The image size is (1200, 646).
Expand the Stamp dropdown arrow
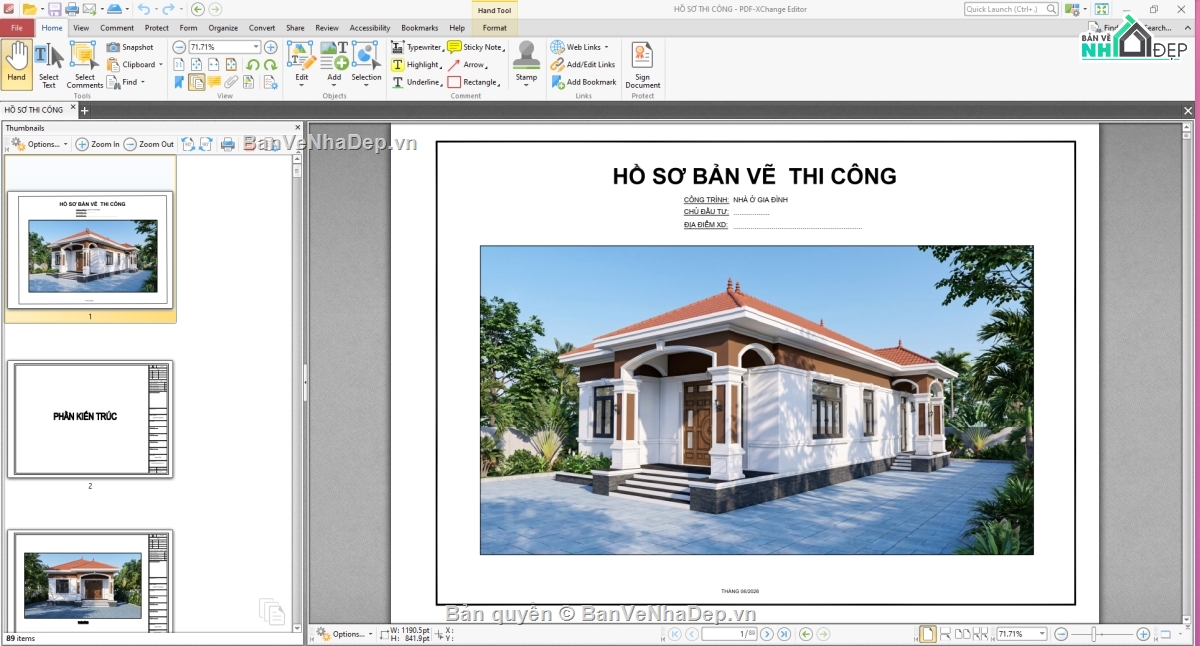[526, 86]
